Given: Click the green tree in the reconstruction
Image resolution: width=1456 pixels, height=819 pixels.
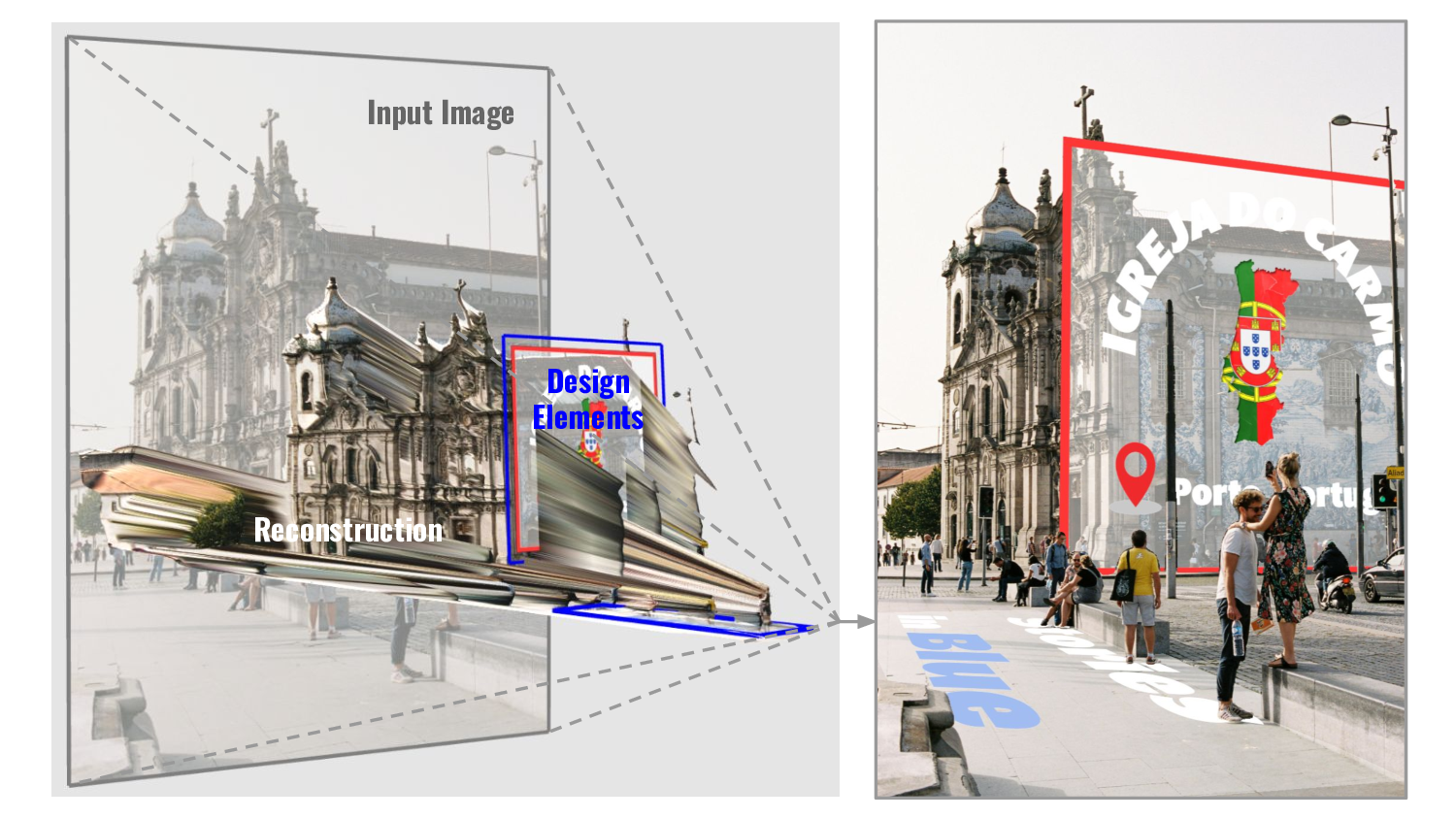Looking at the screenshot, I should click(220, 521).
